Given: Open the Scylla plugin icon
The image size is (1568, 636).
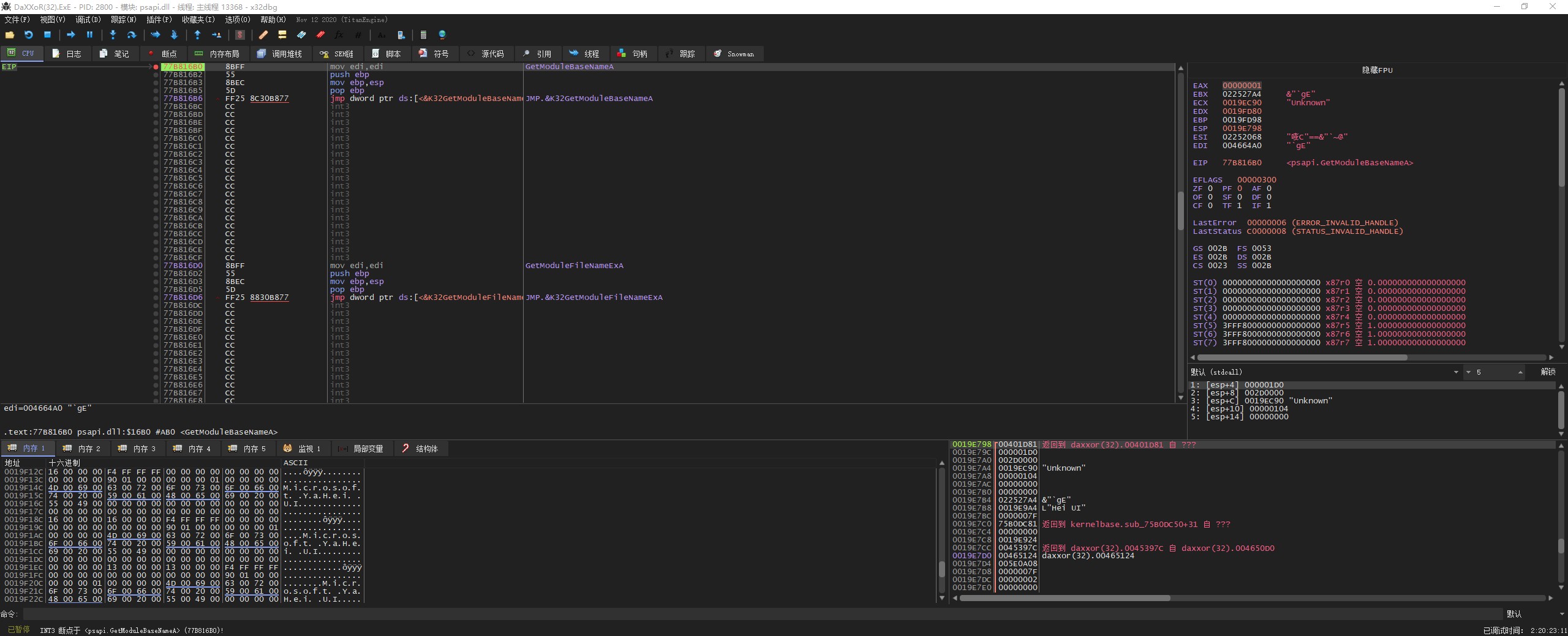Looking at the screenshot, I should tap(240, 35).
